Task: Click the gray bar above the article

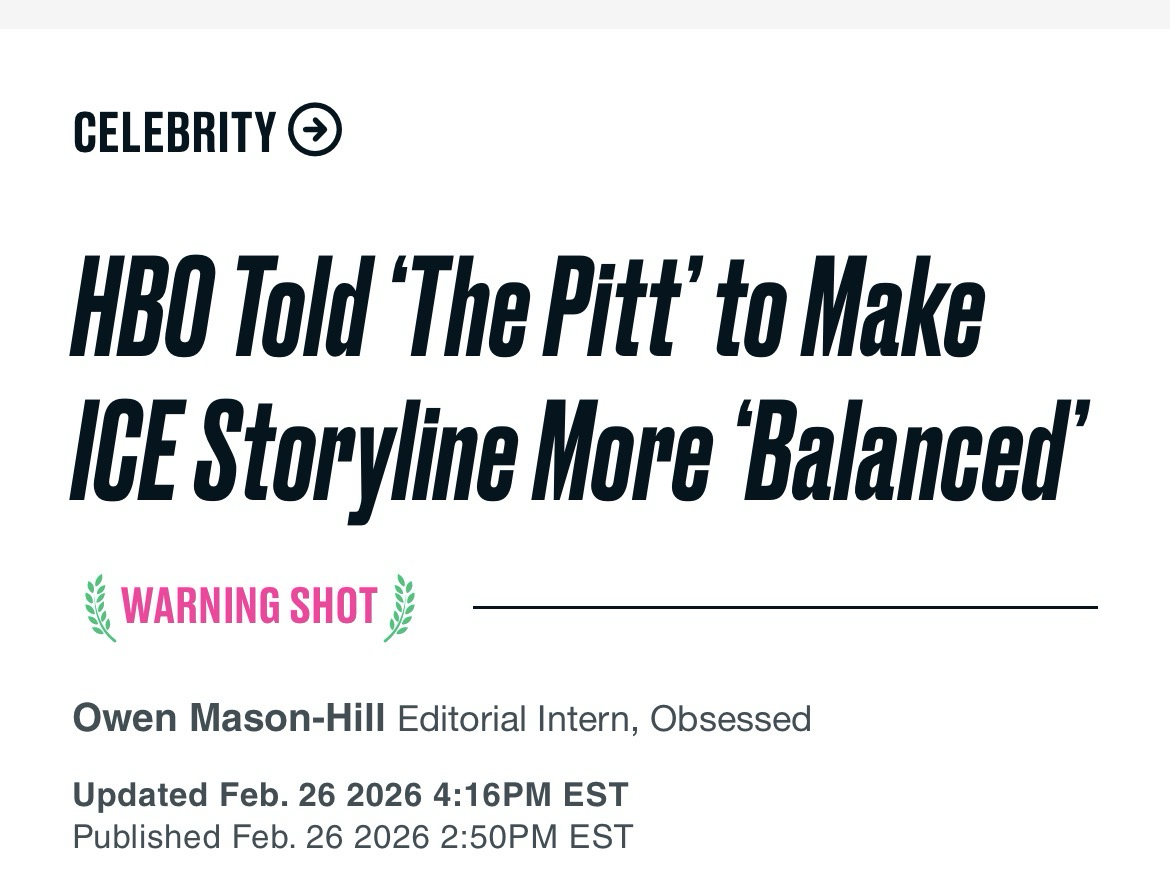Action: pyautogui.click(x=585, y=14)
